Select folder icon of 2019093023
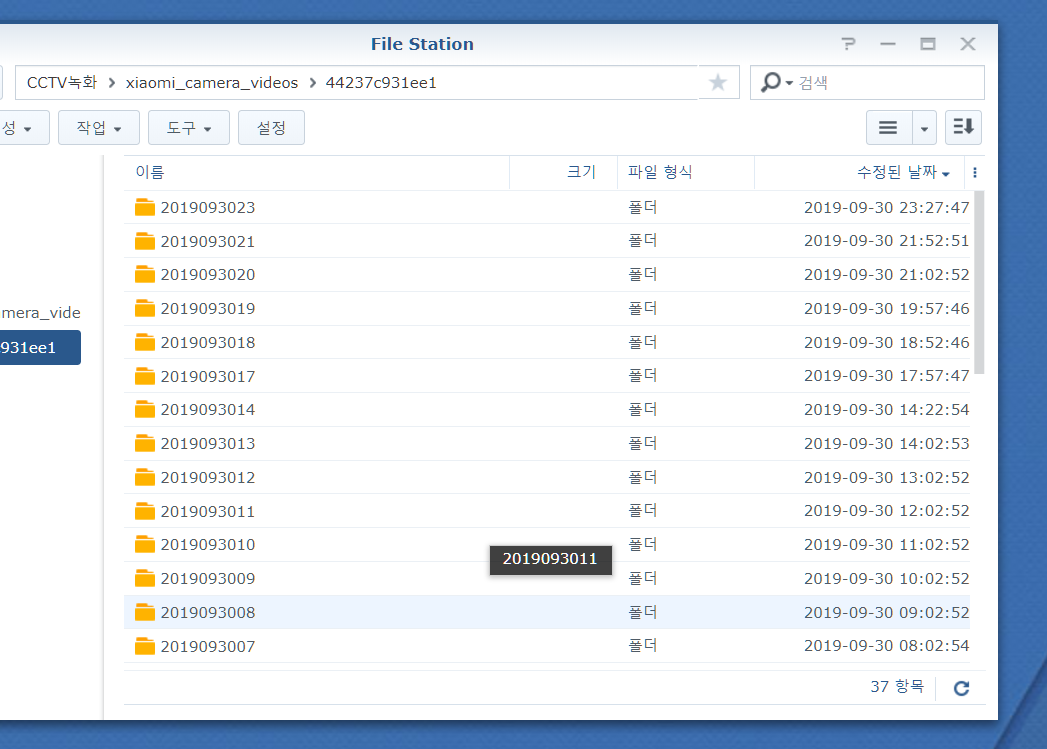 144,207
